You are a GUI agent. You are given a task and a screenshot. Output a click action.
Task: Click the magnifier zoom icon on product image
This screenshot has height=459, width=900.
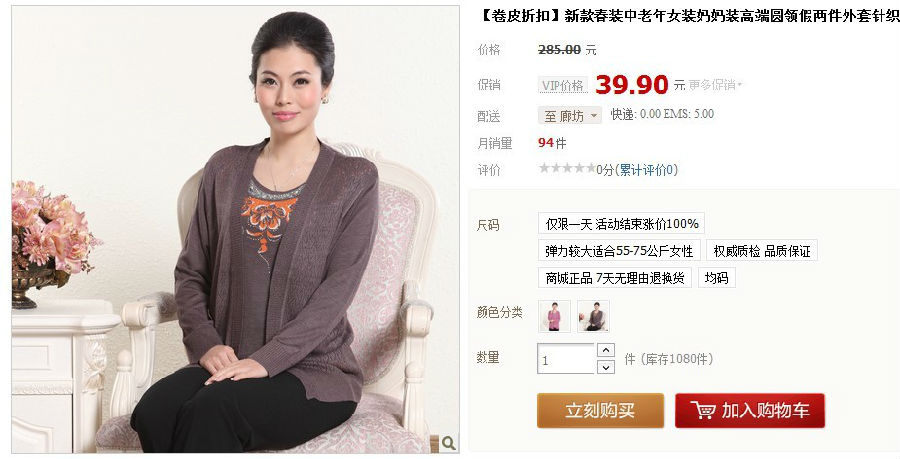(x=448, y=443)
